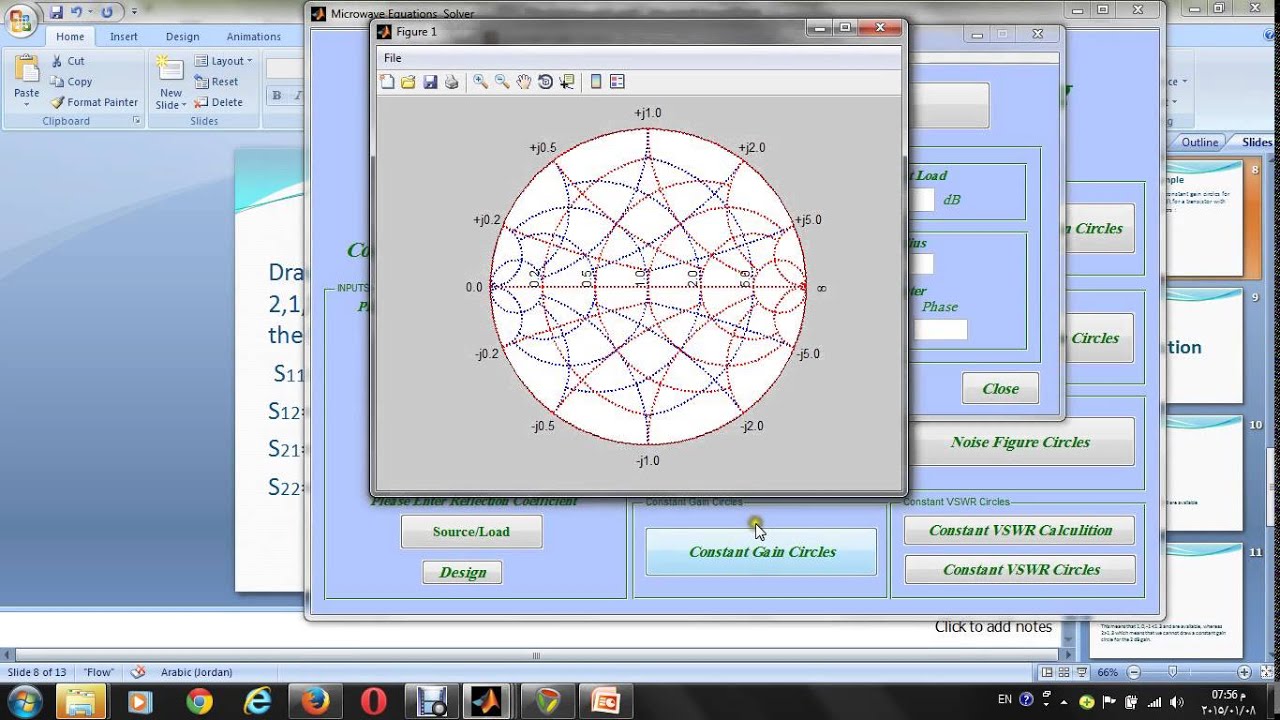Screen dimensions: 1280x720
Task: Print the figure using the printer icon
Action: coord(451,82)
